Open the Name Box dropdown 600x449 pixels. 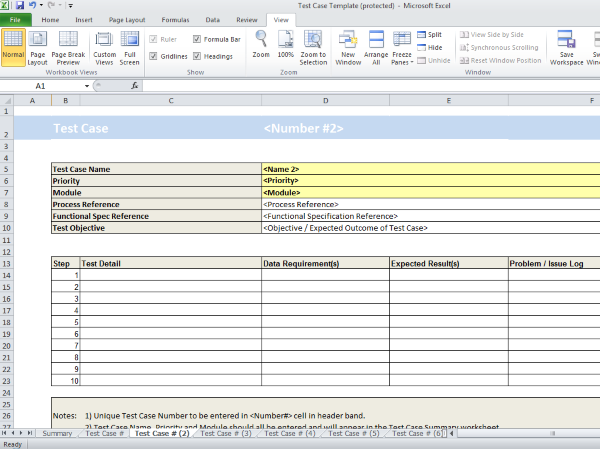pyautogui.click(x=87, y=86)
